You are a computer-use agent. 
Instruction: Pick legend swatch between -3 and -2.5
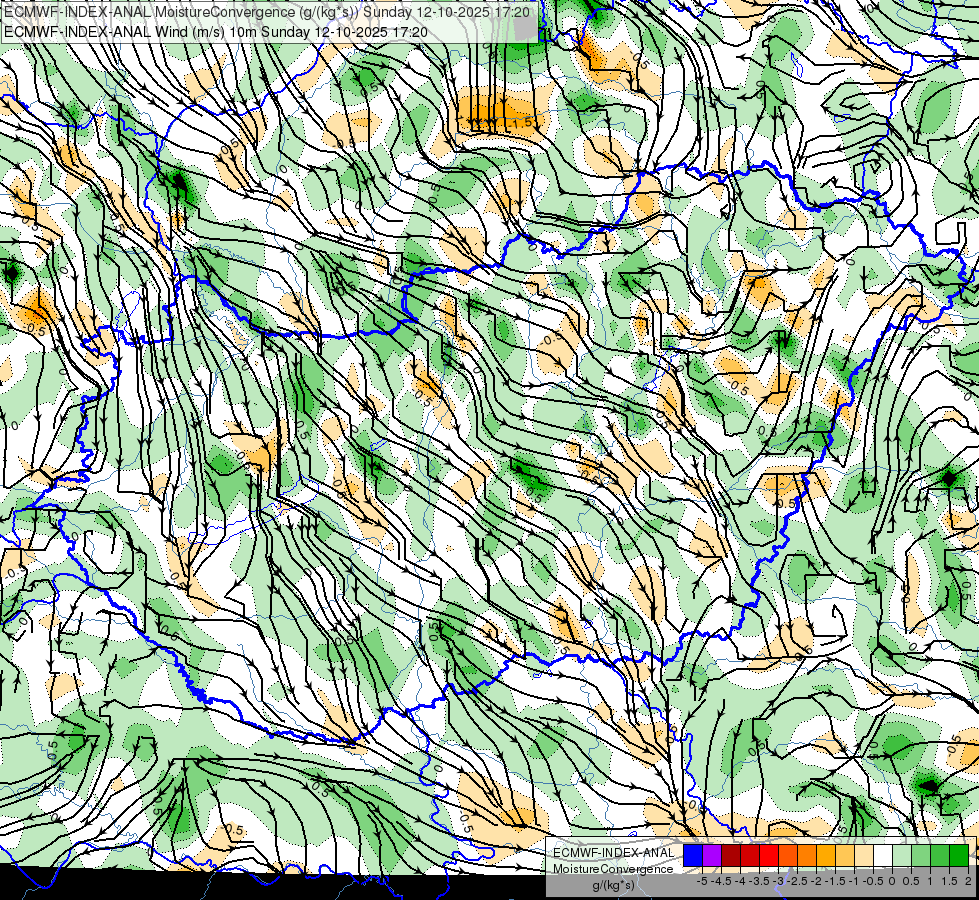coord(788,855)
